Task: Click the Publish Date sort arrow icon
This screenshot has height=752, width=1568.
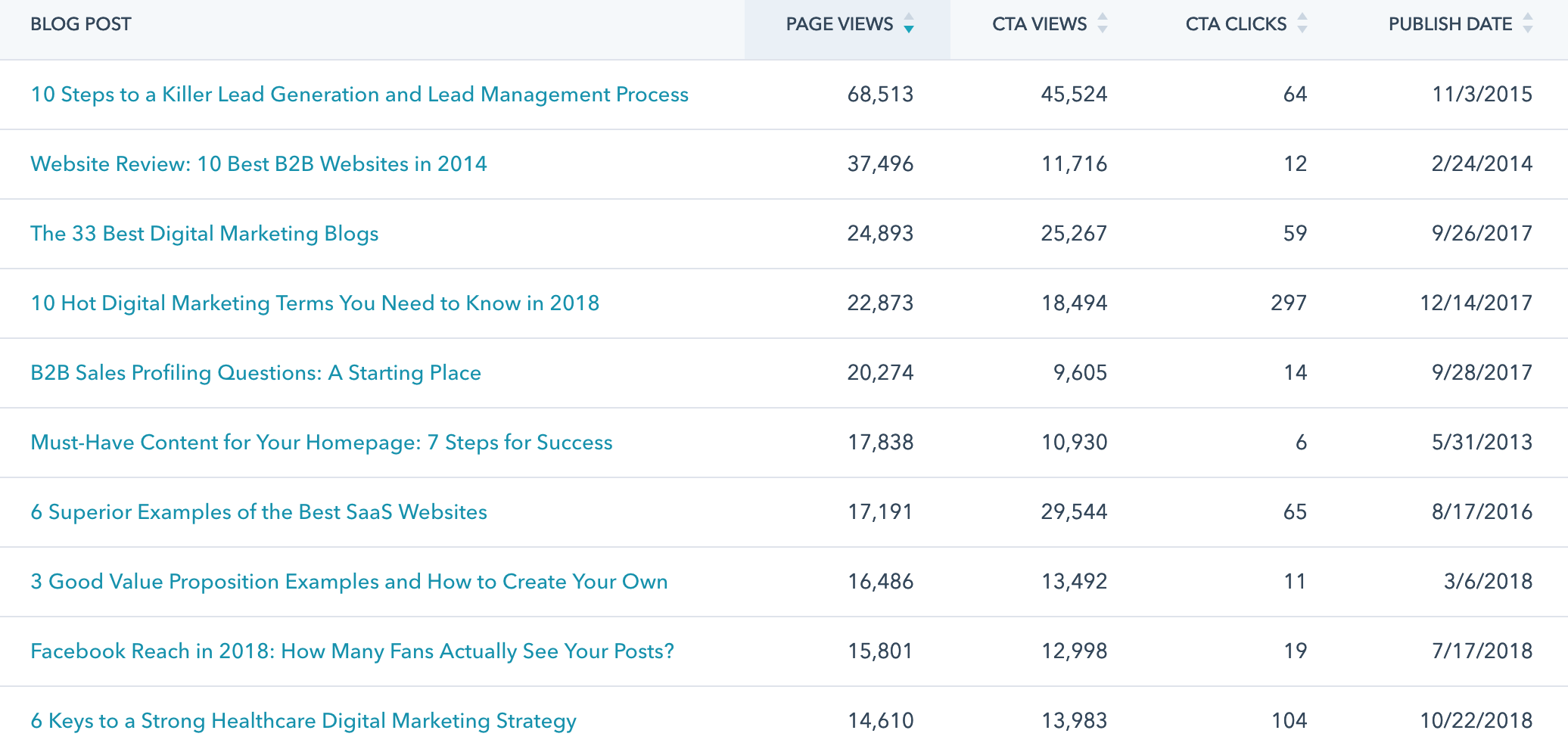Action: coord(1528,24)
